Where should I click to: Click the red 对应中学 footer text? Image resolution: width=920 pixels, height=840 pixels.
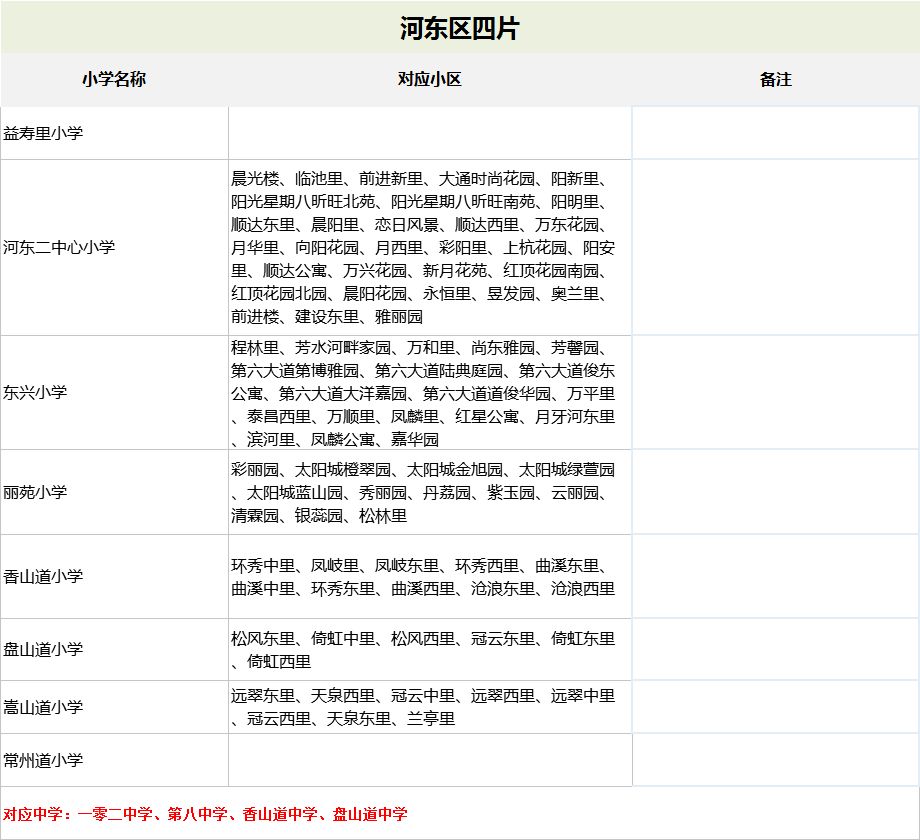pyautogui.click(x=205, y=814)
